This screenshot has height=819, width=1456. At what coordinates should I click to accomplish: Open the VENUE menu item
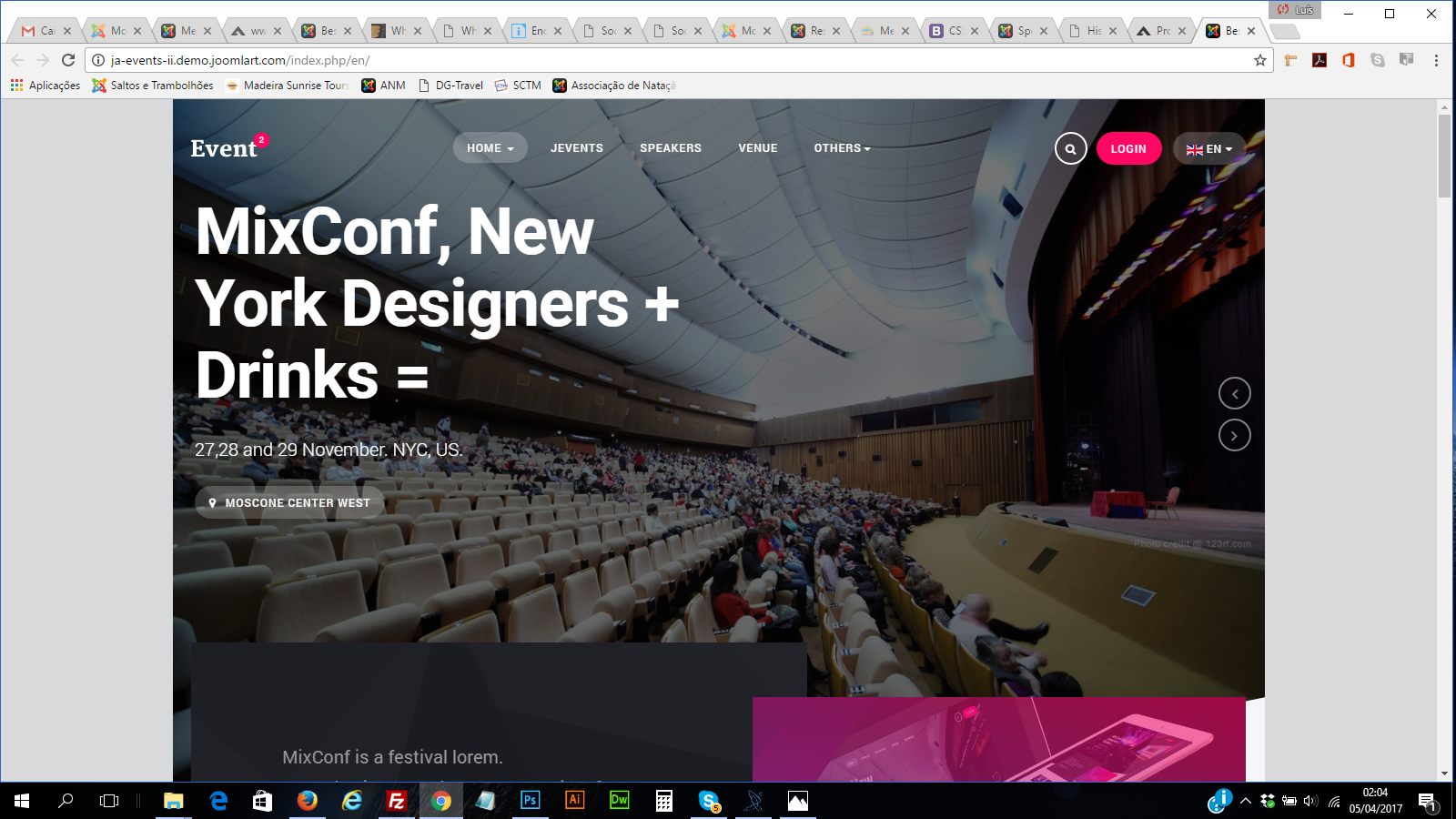[x=758, y=148]
